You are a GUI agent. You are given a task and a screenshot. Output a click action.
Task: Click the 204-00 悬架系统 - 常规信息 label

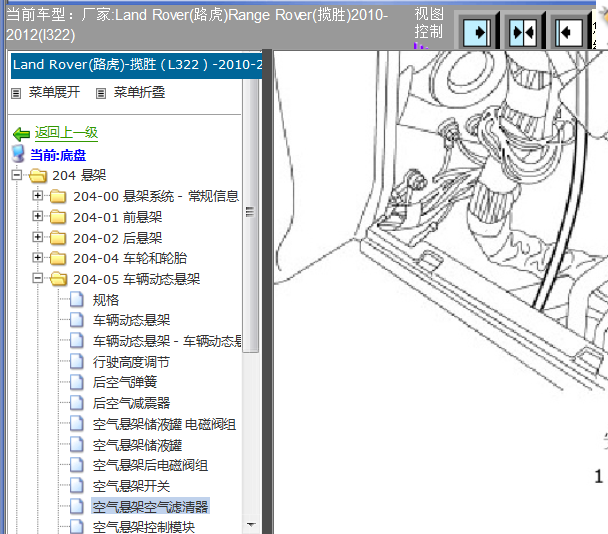pos(156,196)
